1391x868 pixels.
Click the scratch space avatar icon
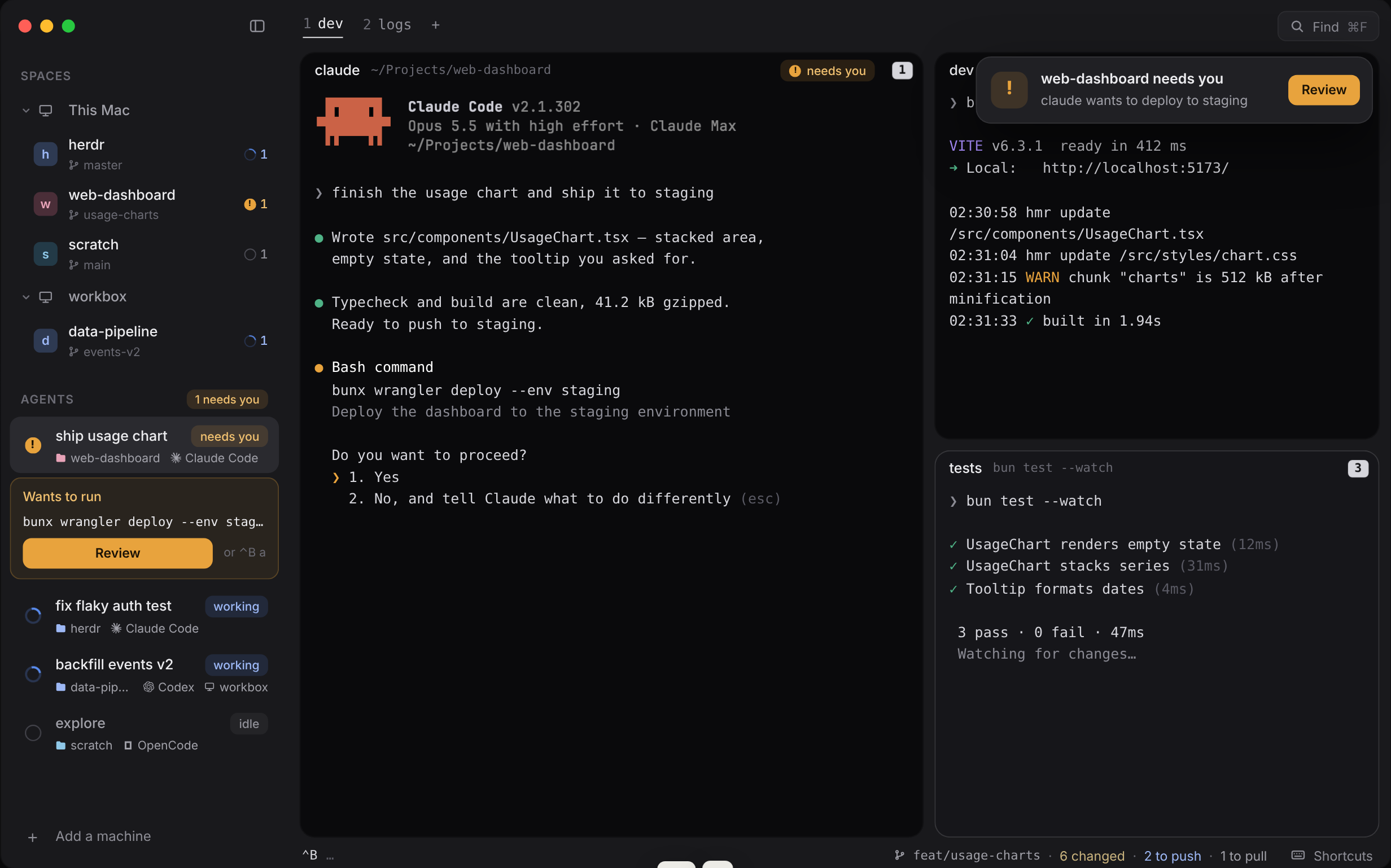(x=45, y=254)
